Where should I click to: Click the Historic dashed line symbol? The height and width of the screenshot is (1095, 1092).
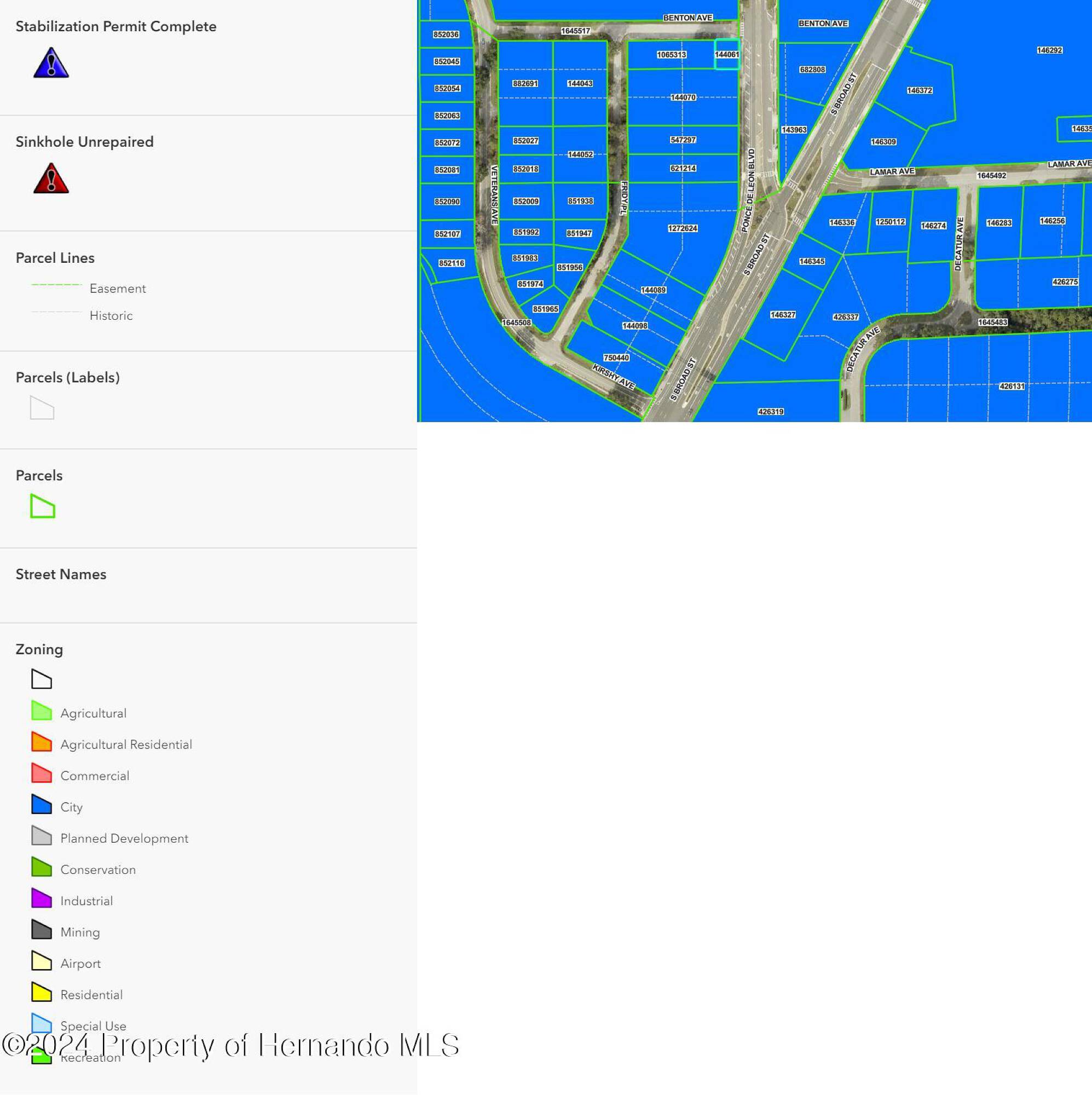(57, 312)
